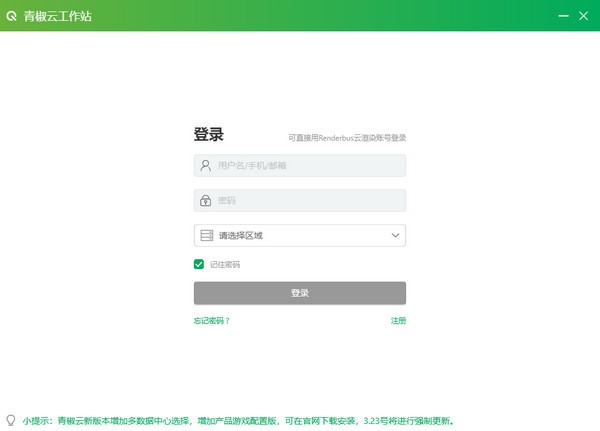
Task: Click the 记住密码 label text
Action: pyautogui.click(x=225, y=265)
